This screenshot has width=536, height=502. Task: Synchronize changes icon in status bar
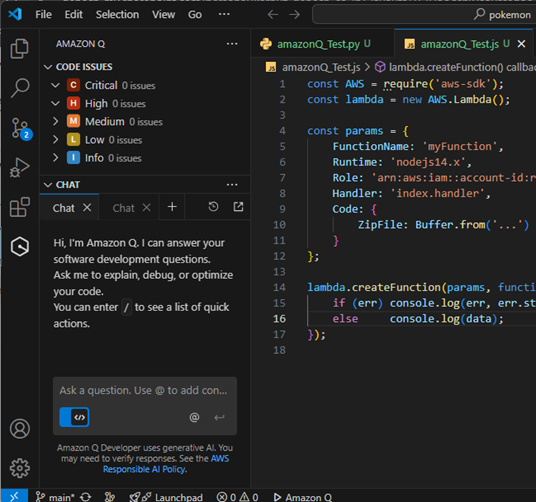[x=85, y=497]
